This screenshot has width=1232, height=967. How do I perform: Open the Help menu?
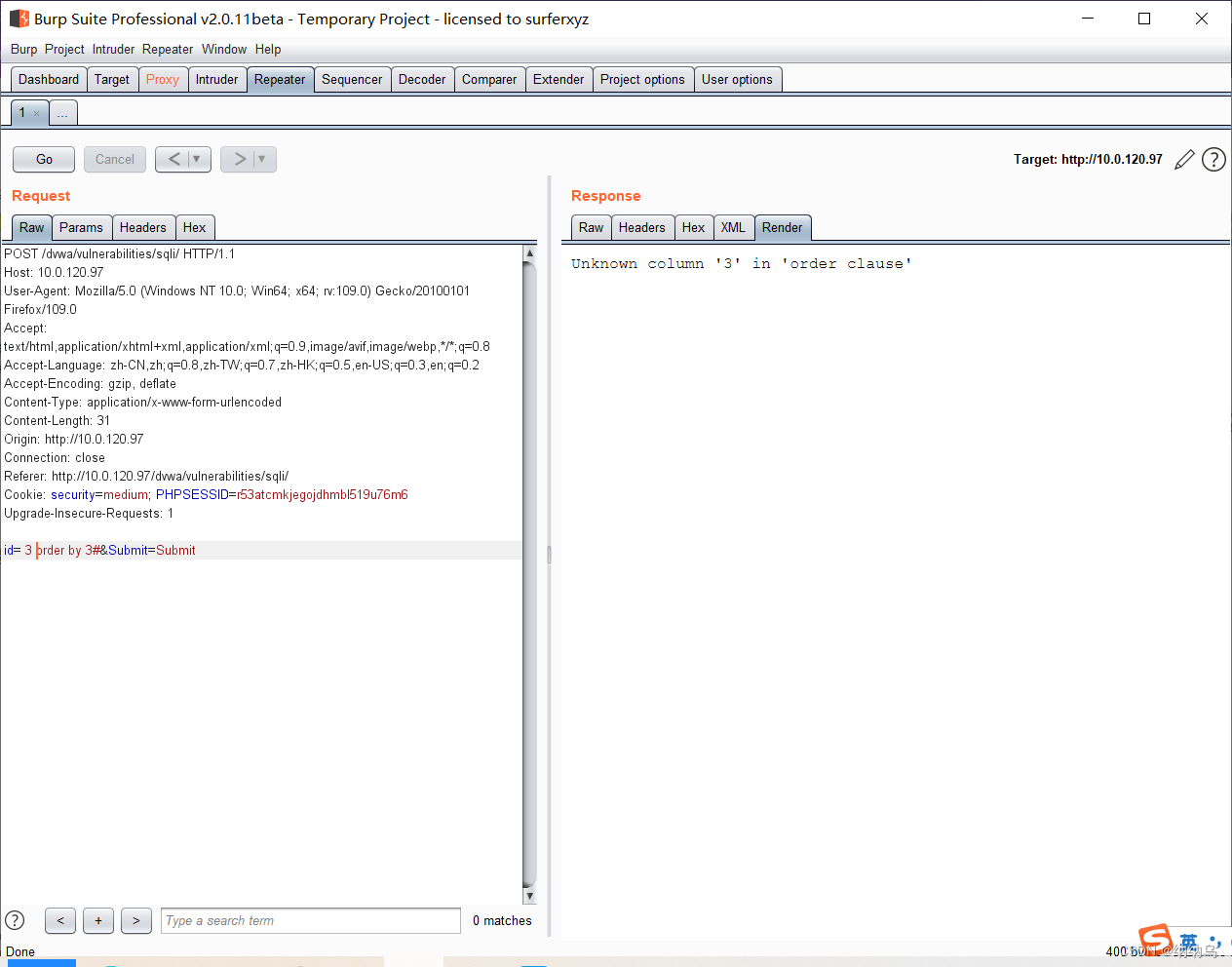click(x=268, y=49)
